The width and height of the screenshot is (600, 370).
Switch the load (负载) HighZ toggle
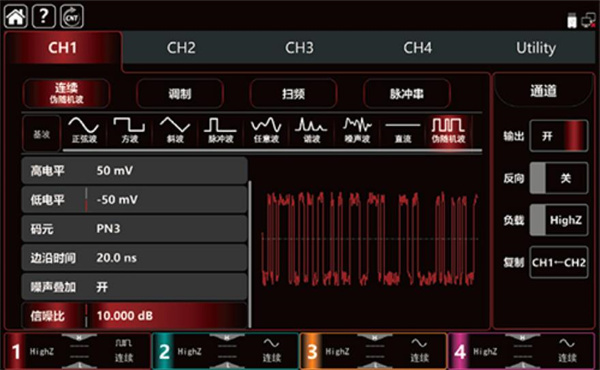point(559,220)
